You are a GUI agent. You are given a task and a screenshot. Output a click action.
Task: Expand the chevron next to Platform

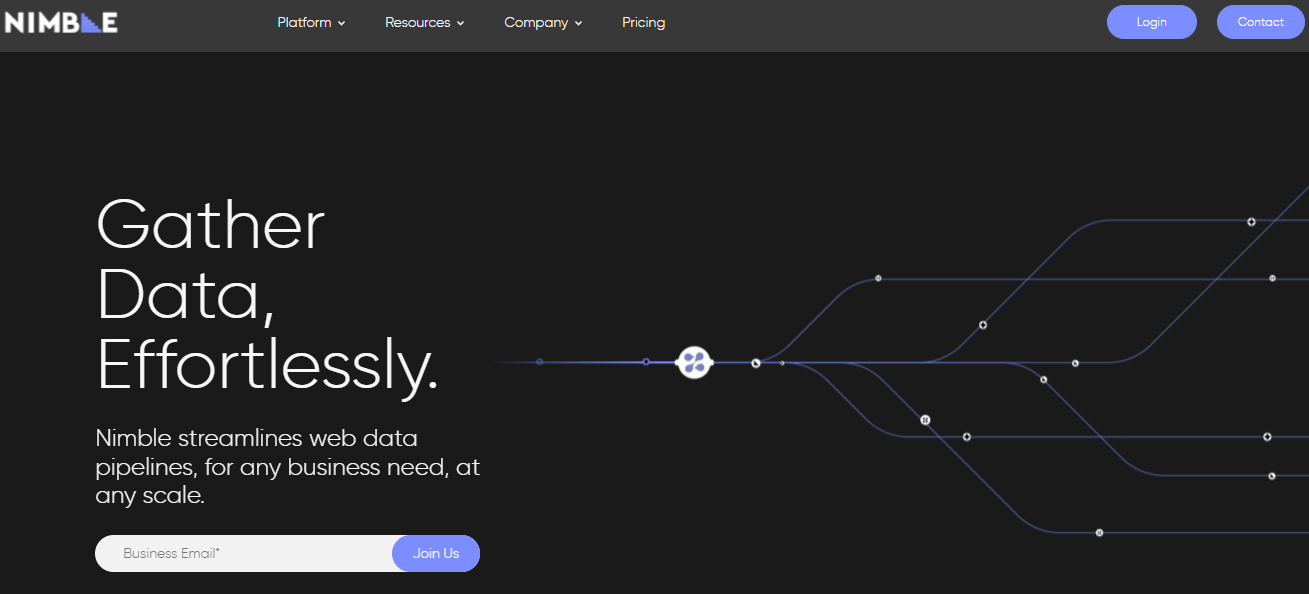[342, 23]
